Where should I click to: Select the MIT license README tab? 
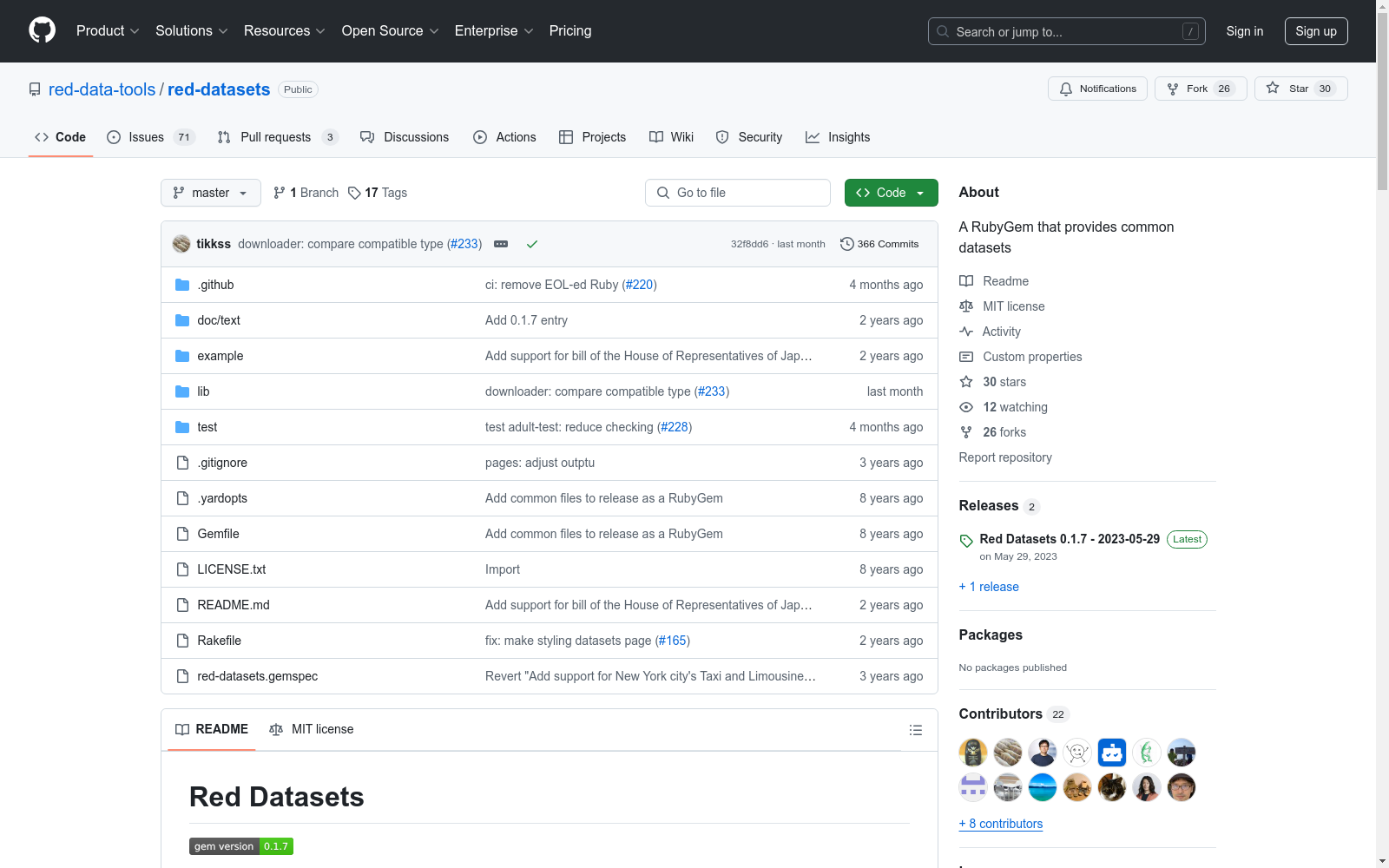[312, 729]
